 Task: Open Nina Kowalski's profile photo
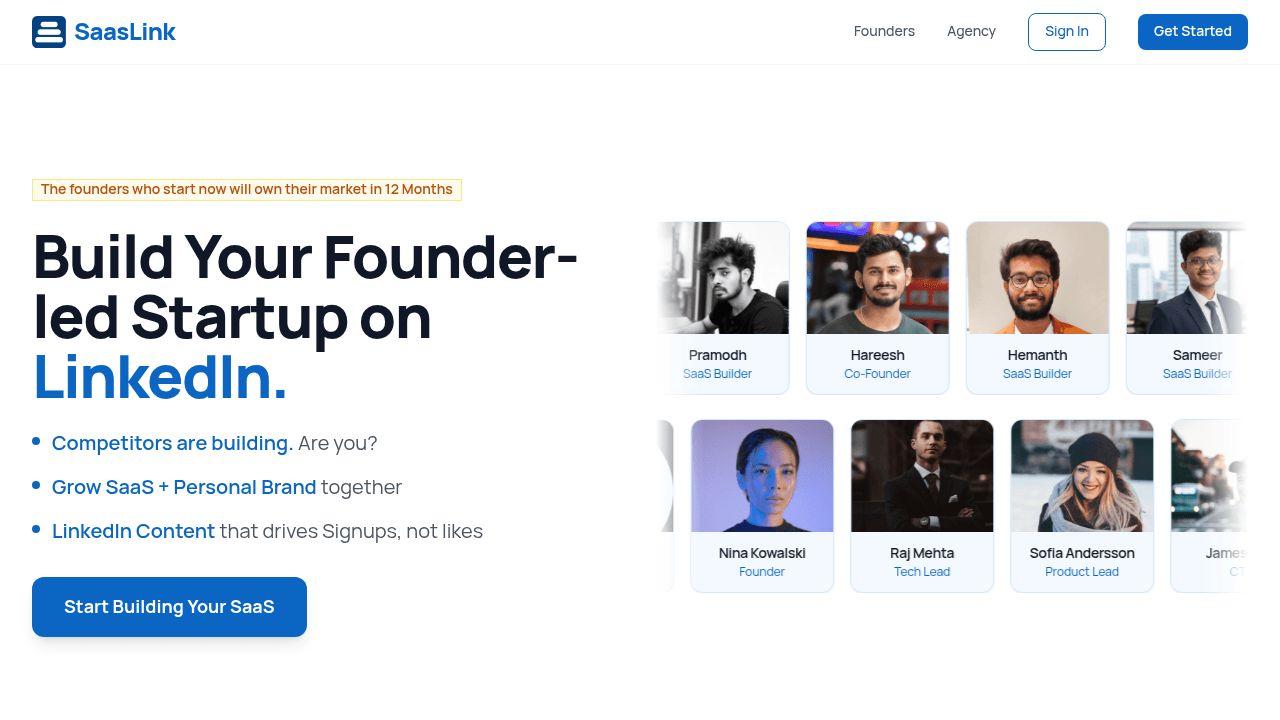point(762,476)
